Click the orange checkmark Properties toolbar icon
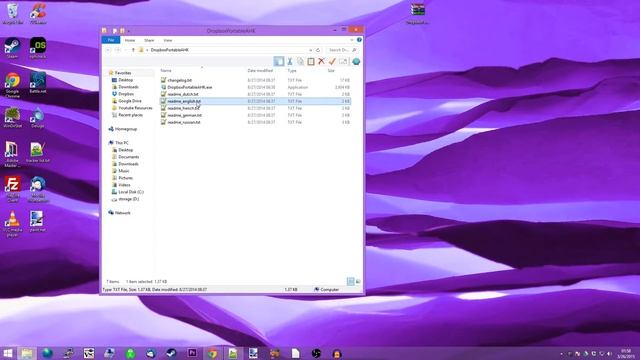Screen dimensions: 640x360 coord(332,62)
